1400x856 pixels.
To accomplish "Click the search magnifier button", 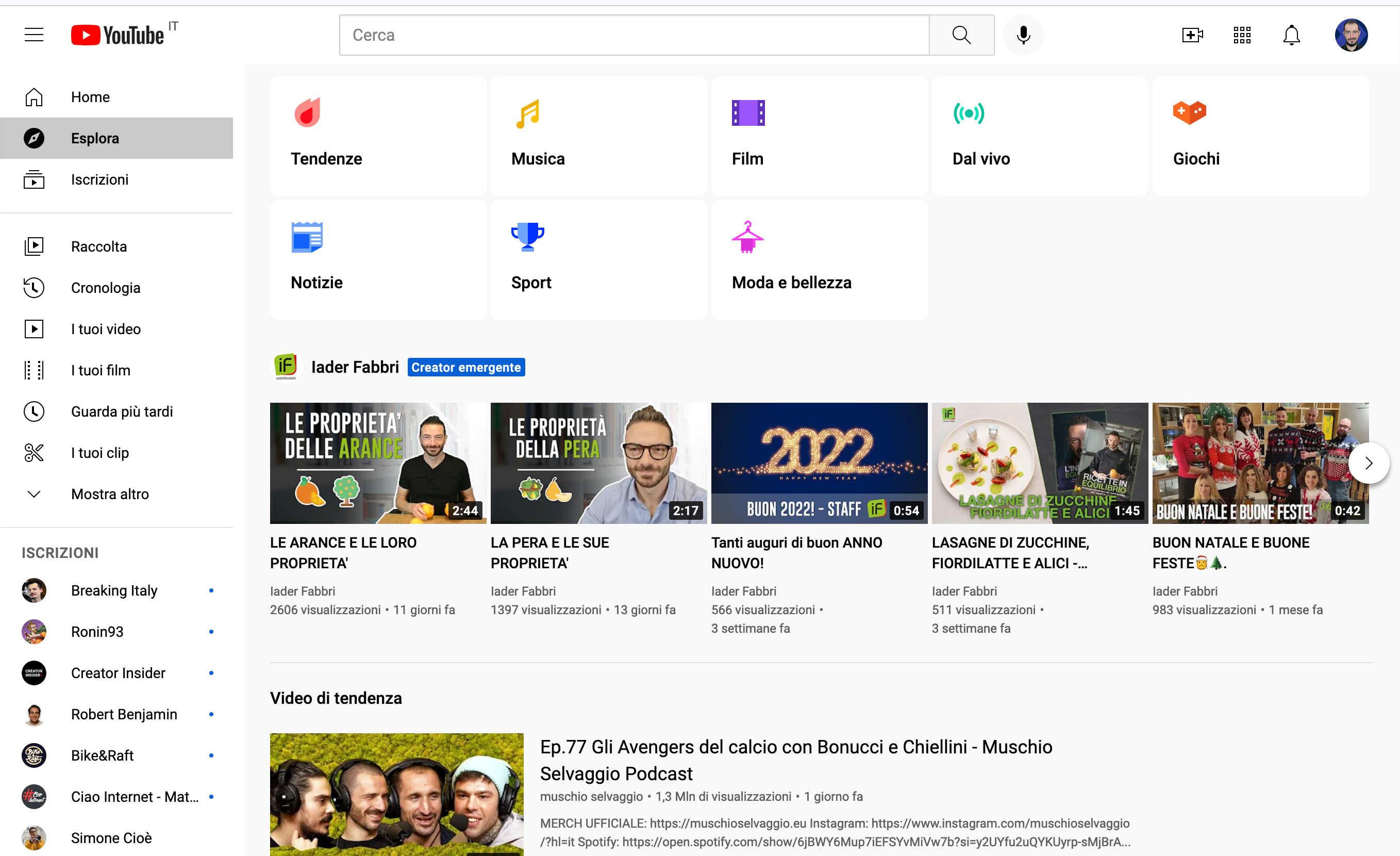I will click(961, 35).
